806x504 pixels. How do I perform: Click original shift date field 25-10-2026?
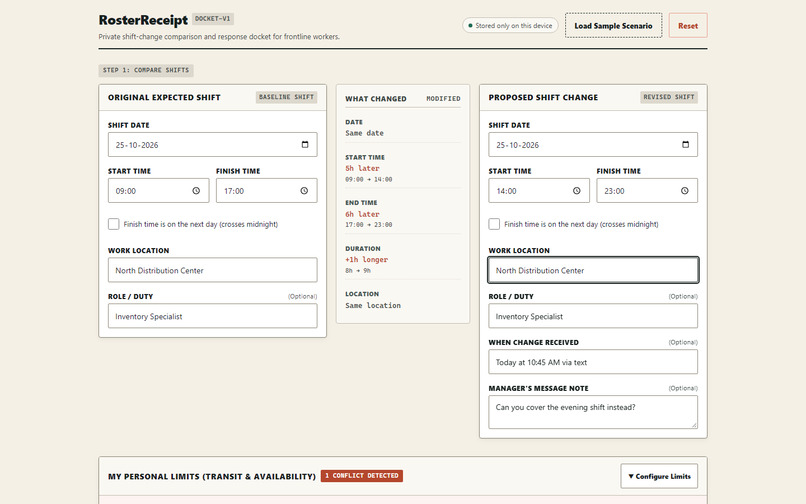coord(212,145)
